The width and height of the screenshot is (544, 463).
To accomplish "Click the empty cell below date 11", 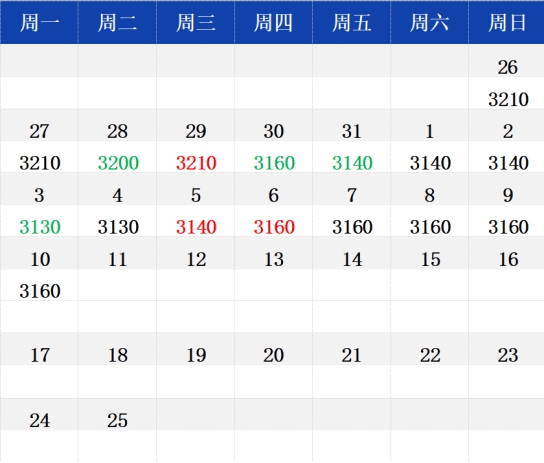I will coord(118,285).
